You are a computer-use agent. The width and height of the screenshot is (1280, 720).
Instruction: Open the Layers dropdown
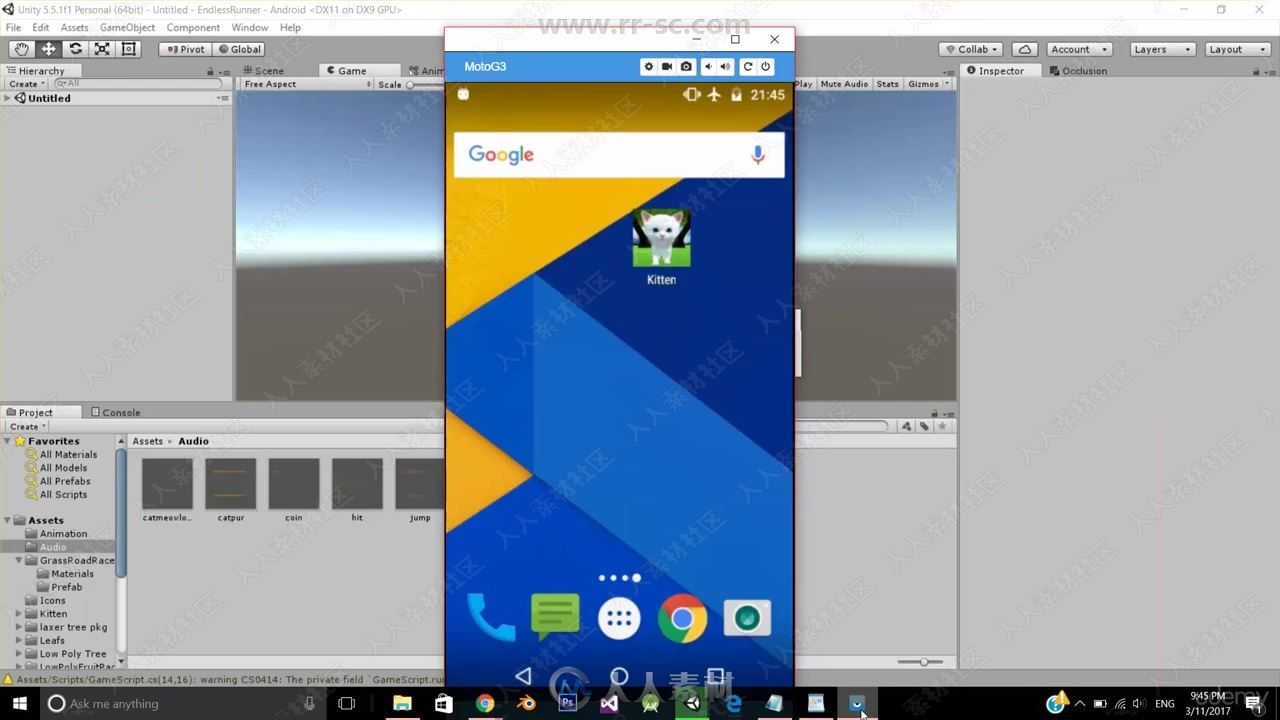coord(1162,49)
